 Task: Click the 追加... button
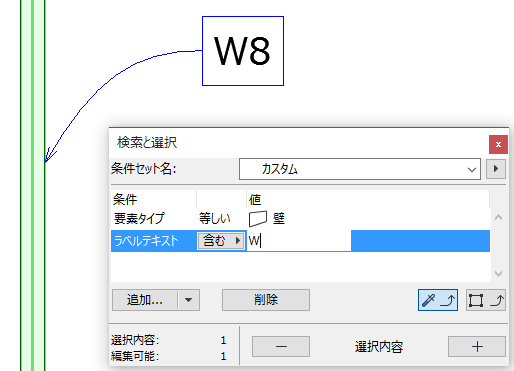(145, 300)
